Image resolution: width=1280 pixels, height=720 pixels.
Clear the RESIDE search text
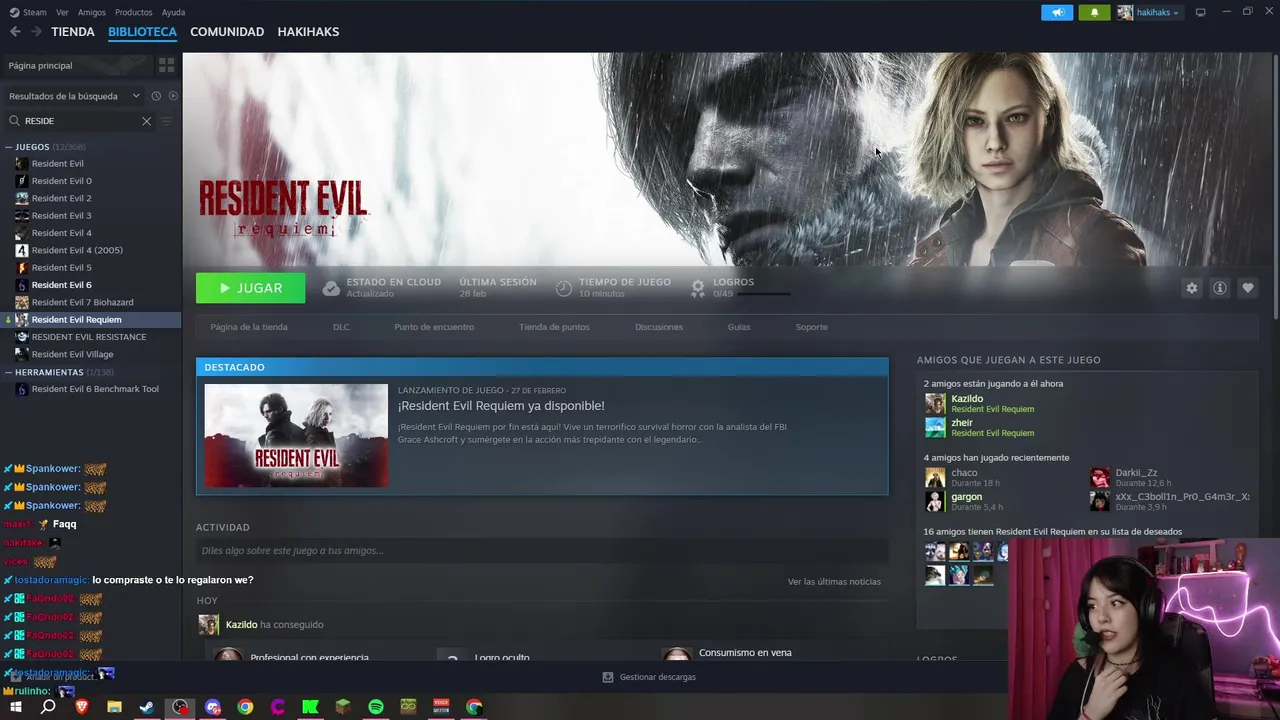pos(146,121)
